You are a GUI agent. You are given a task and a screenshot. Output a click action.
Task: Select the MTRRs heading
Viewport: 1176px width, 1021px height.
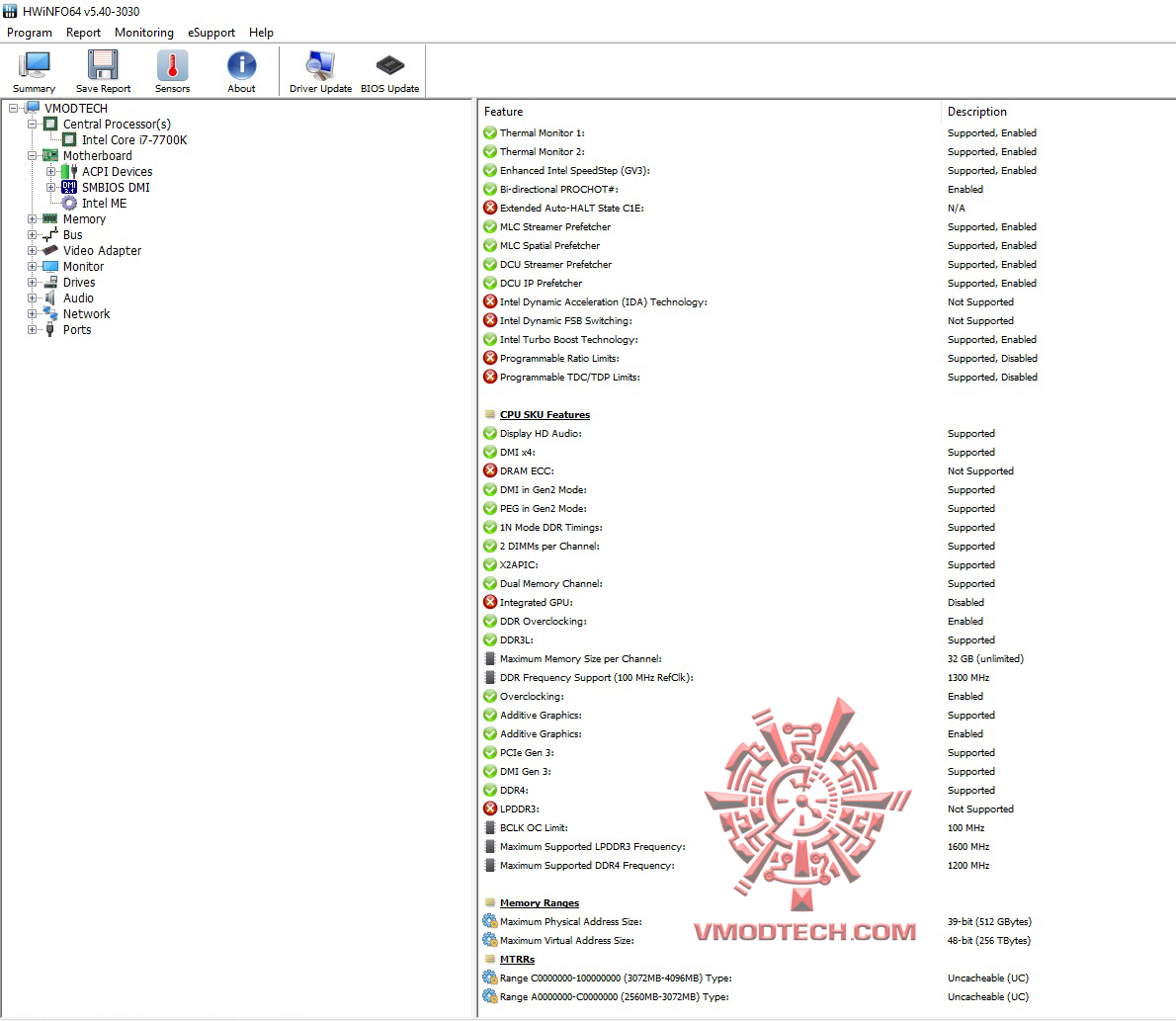[x=517, y=959]
